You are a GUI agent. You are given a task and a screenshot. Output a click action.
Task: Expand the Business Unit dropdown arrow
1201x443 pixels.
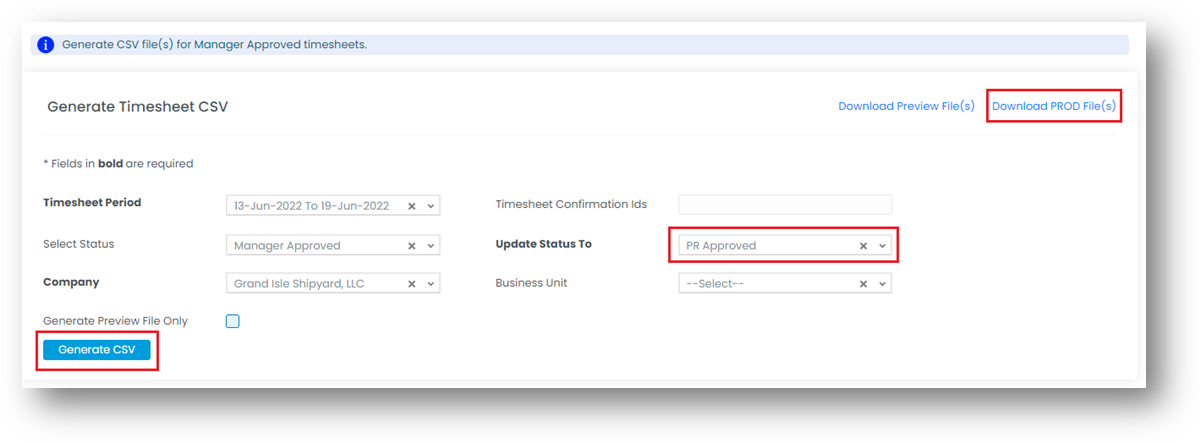[x=882, y=284]
